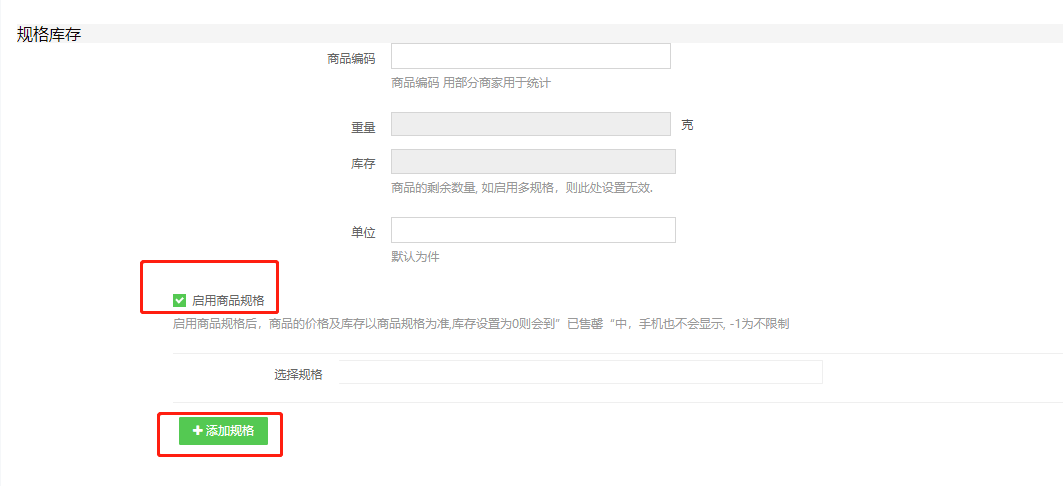Screen dimensions: 1063x486
Task: Uncheck the 启用商品规格 checkbox
Action: pyautogui.click(x=180, y=300)
